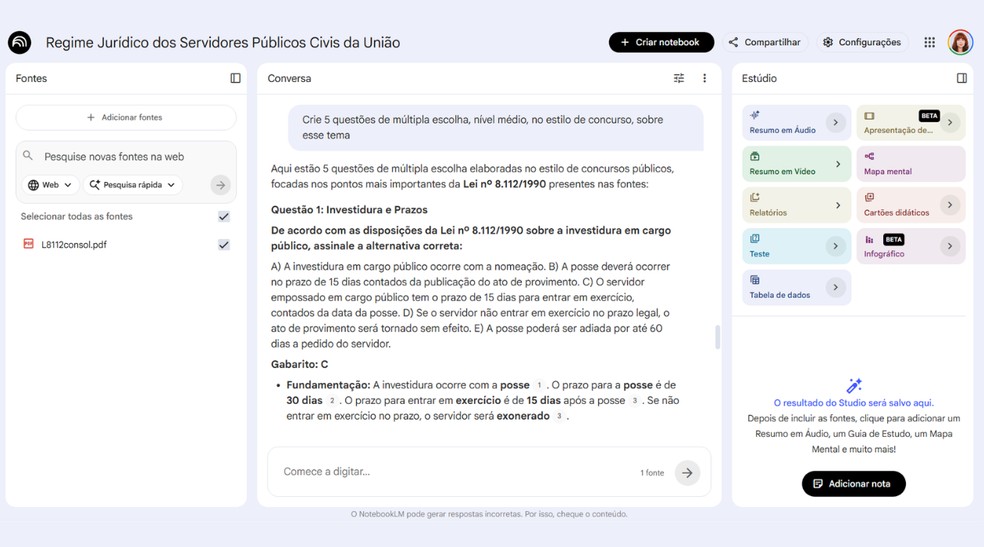Viewport: 984px width, 547px height.
Task: Click the Criar notebook button
Action: (661, 42)
